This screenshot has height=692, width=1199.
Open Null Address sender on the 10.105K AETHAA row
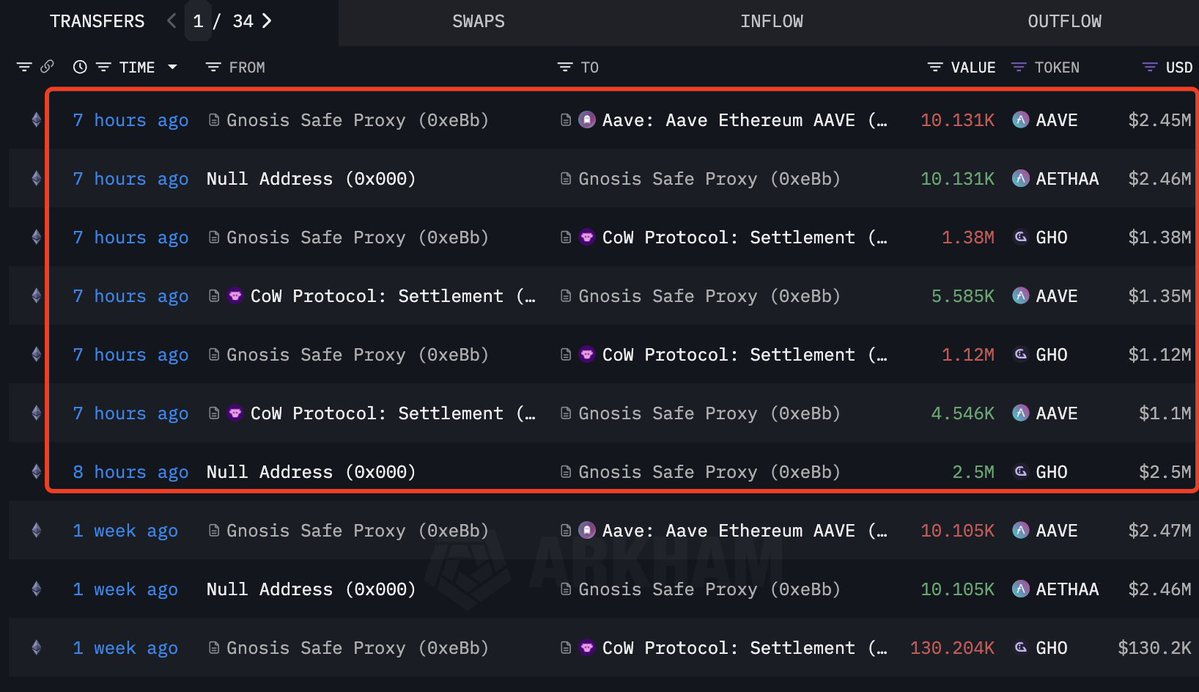(x=311, y=590)
